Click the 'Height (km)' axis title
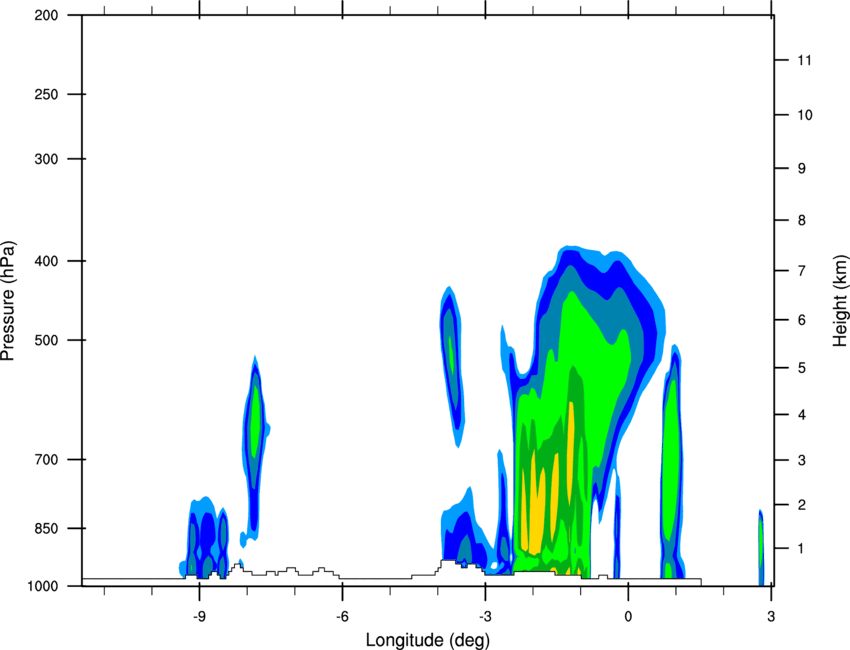Image resolution: width=850 pixels, height=650 pixels. coord(840,301)
